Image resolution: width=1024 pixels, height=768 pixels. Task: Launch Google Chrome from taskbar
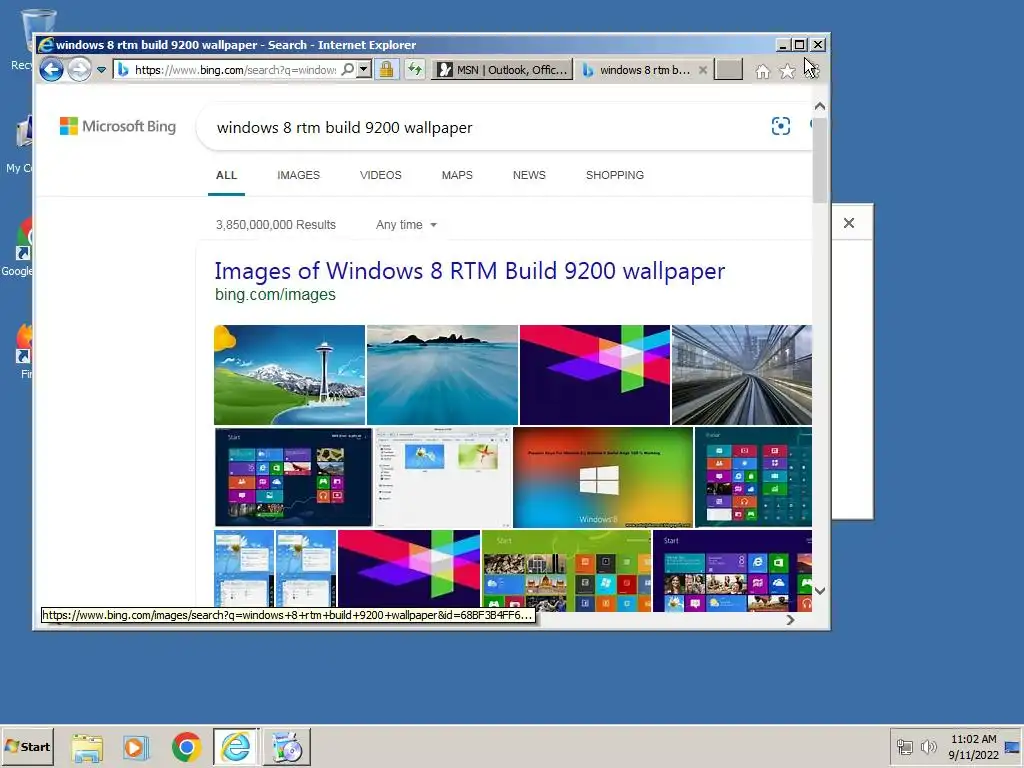[x=186, y=747]
